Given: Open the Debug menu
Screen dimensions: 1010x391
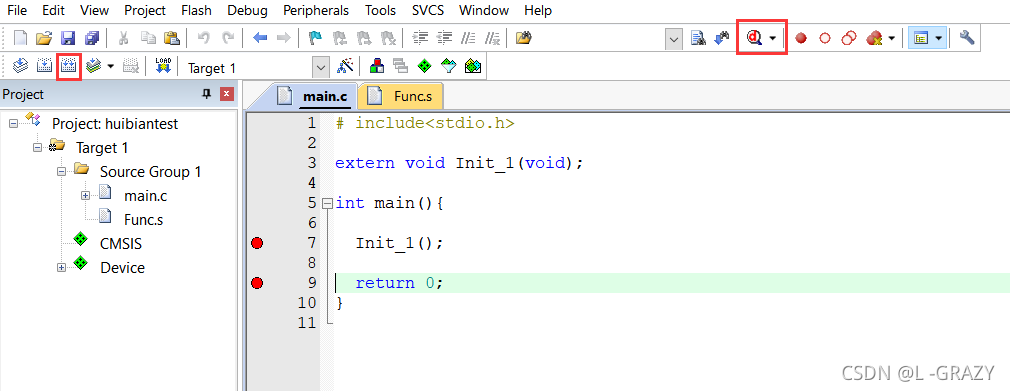Looking at the screenshot, I should [248, 10].
